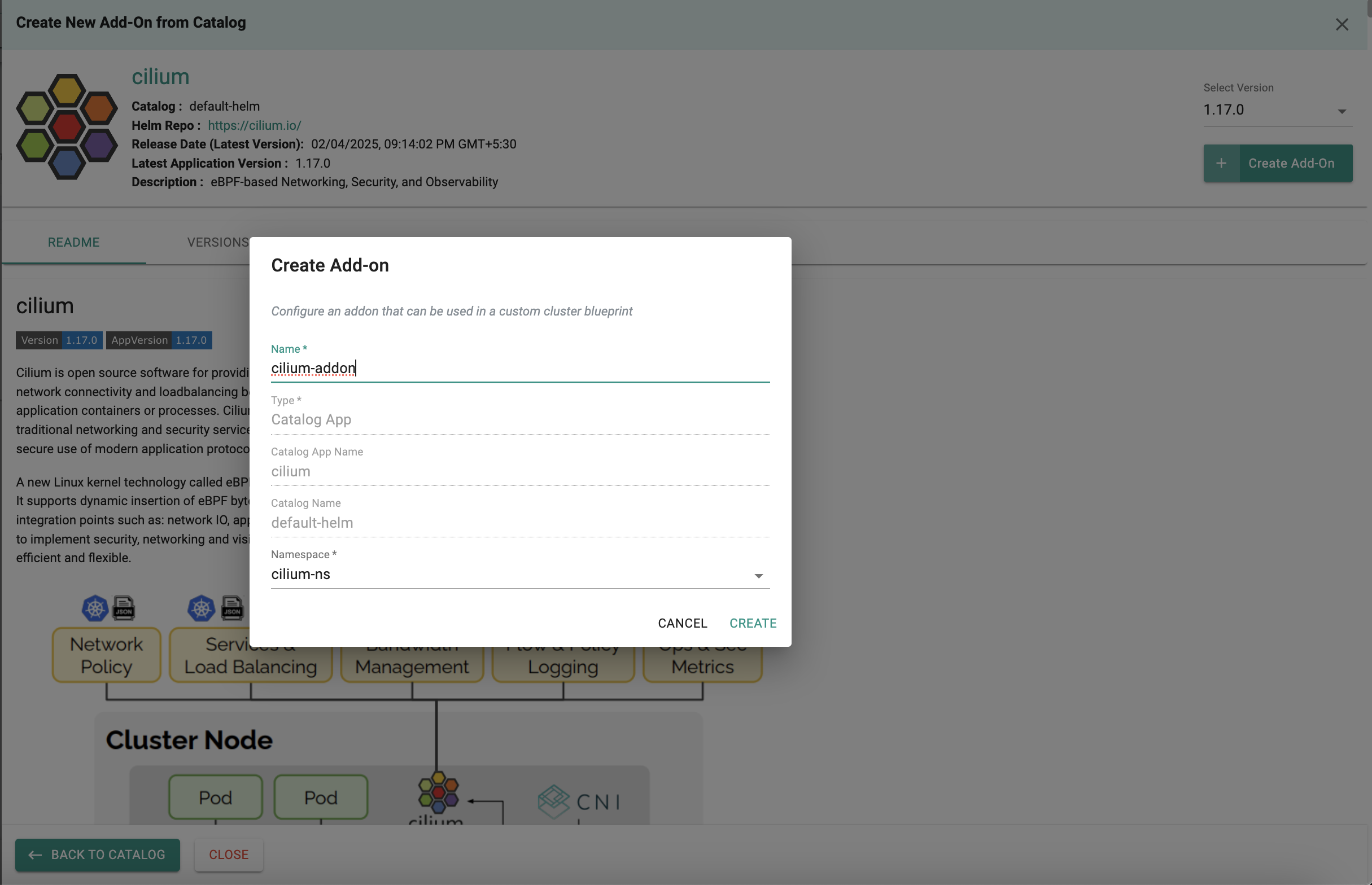
Task: Click the Name input field with cilium-addon
Action: tap(520, 368)
